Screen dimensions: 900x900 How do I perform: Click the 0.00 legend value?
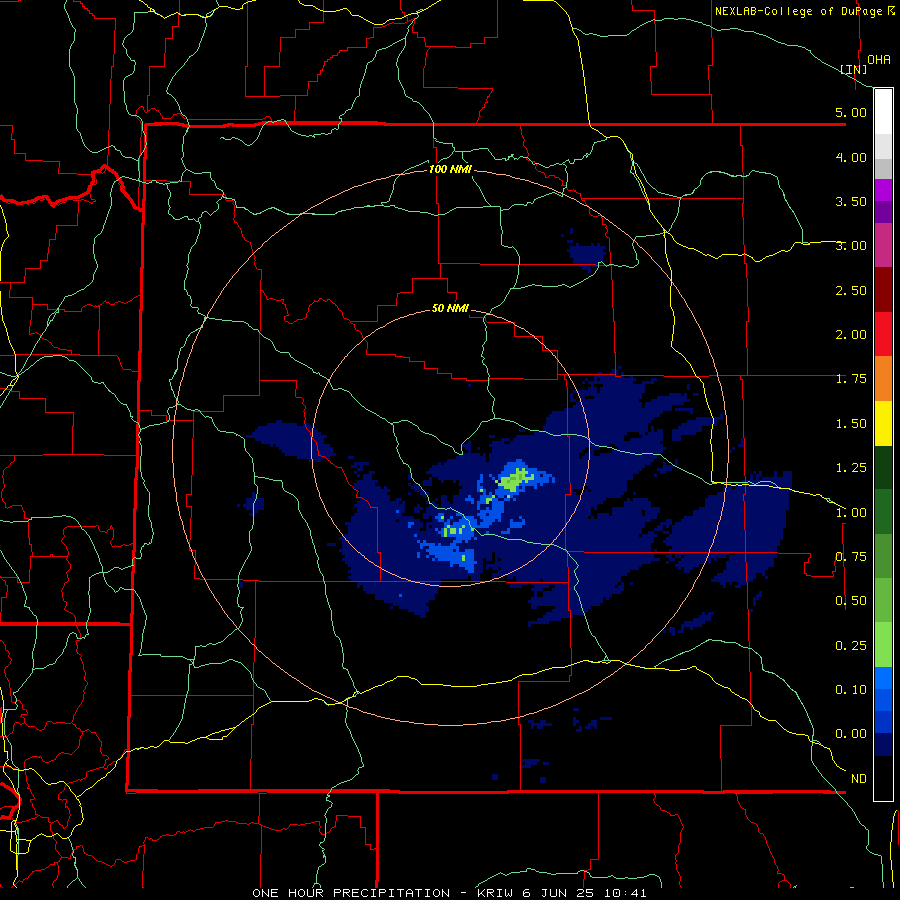tap(851, 734)
